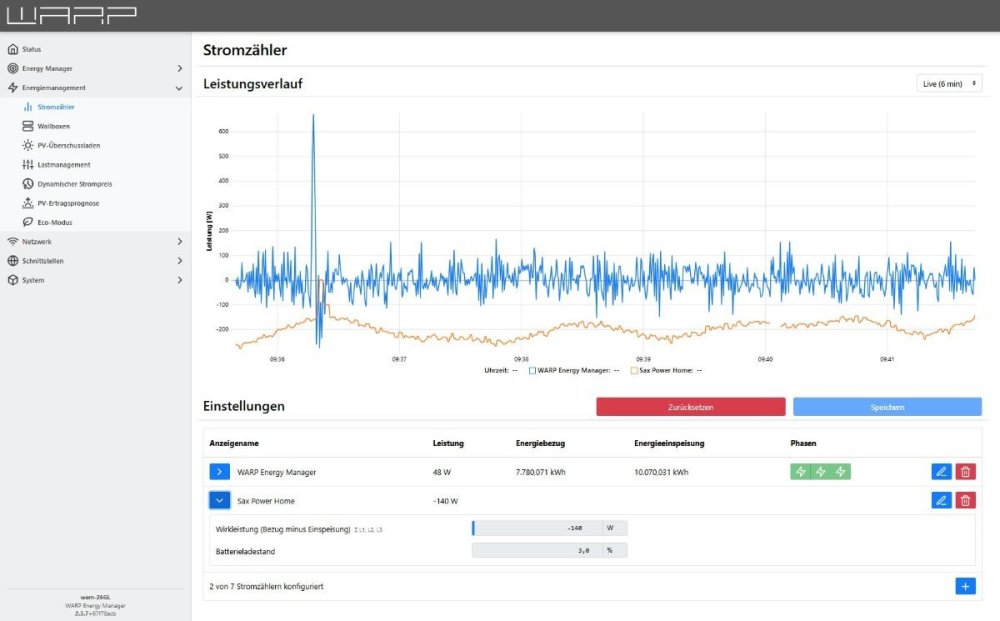Click the trash delete icon for WARP Energy Manager
Image resolution: width=1000 pixels, height=621 pixels.
[965, 472]
